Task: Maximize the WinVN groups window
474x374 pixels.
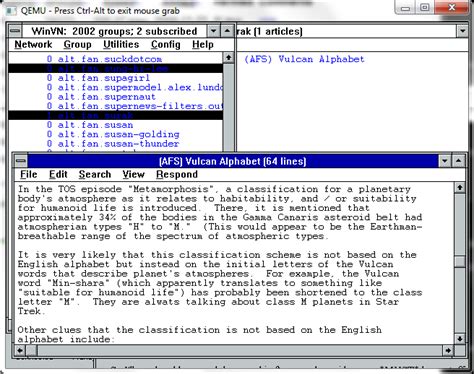Action: tap(227, 31)
